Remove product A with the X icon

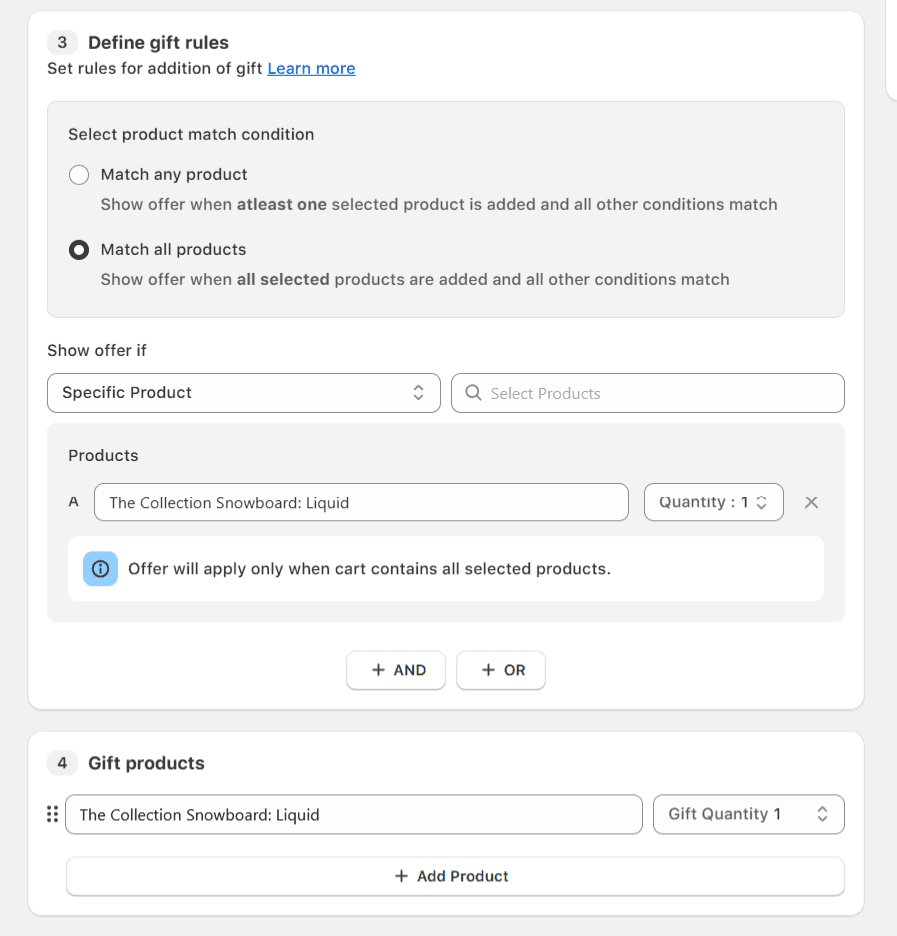[811, 502]
